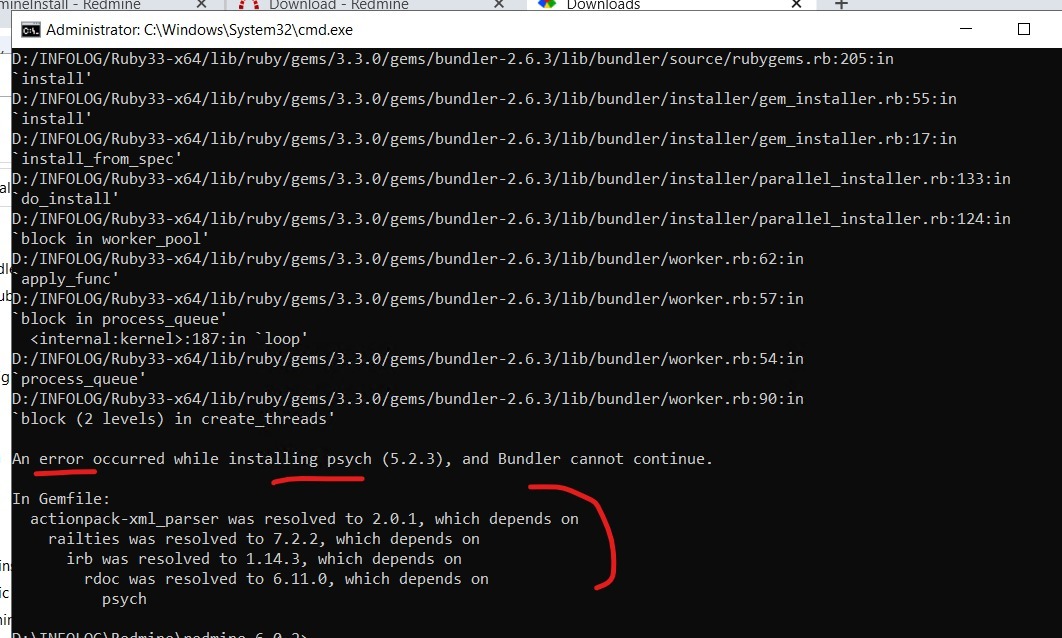Click the `block (2 levels) in create_threads' line
Image resolution: width=1062 pixels, height=638 pixels.
pyautogui.click(x=173, y=419)
